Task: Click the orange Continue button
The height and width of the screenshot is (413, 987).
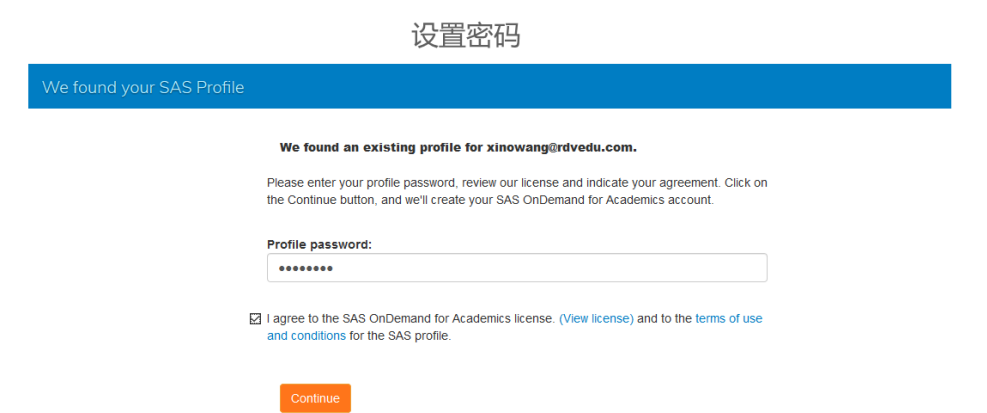Action: (315, 398)
